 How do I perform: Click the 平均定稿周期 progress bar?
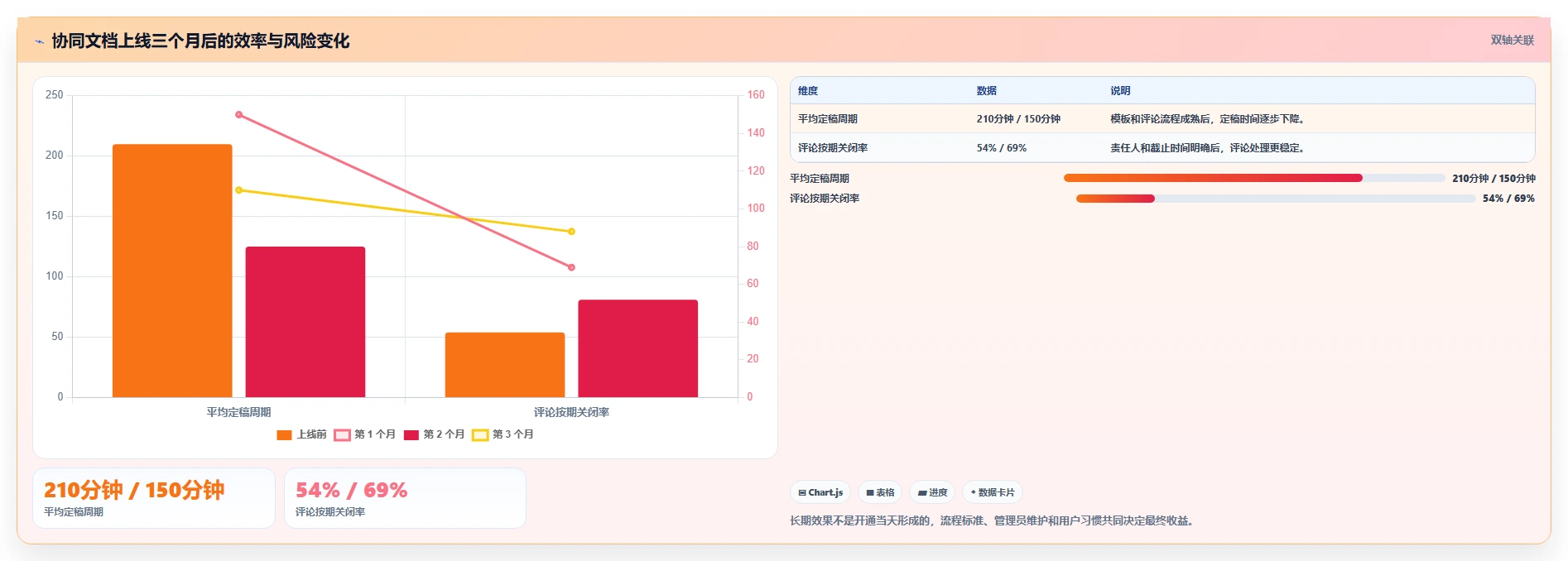[1254, 178]
